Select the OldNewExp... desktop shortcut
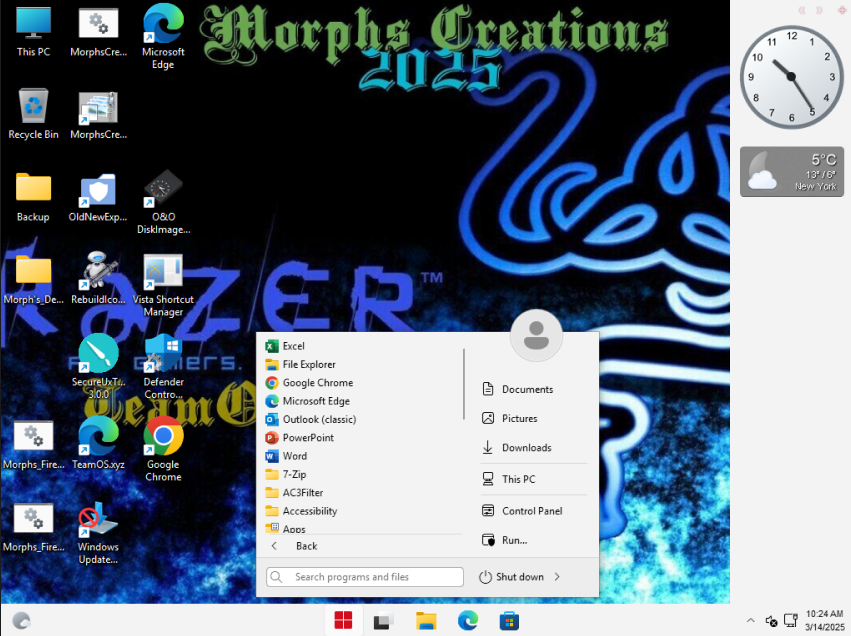 point(98,197)
